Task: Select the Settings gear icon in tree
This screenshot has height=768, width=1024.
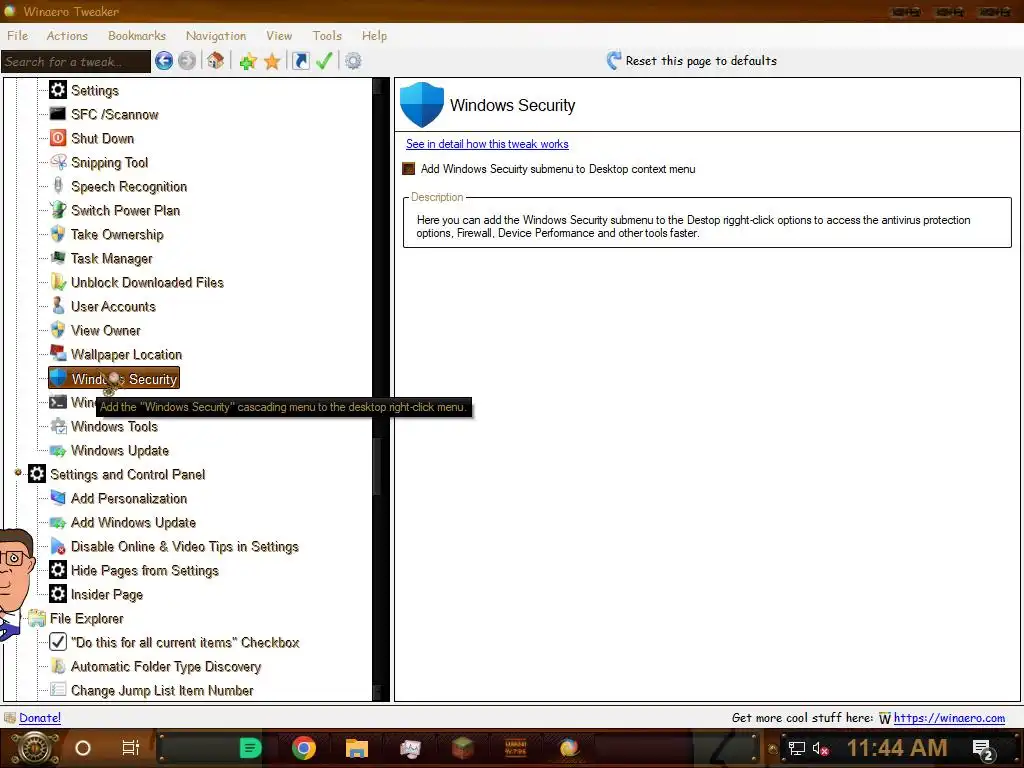Action: click(x=58, y=89)
